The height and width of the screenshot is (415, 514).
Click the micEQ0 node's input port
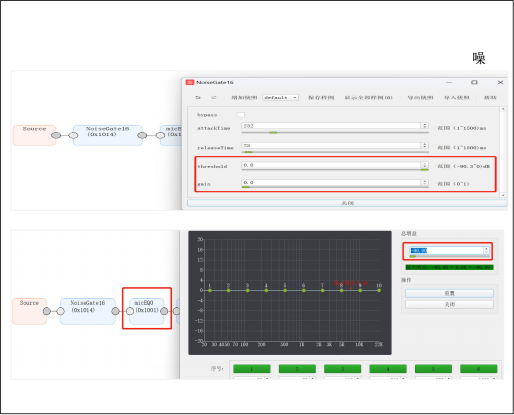pos(130,311)
